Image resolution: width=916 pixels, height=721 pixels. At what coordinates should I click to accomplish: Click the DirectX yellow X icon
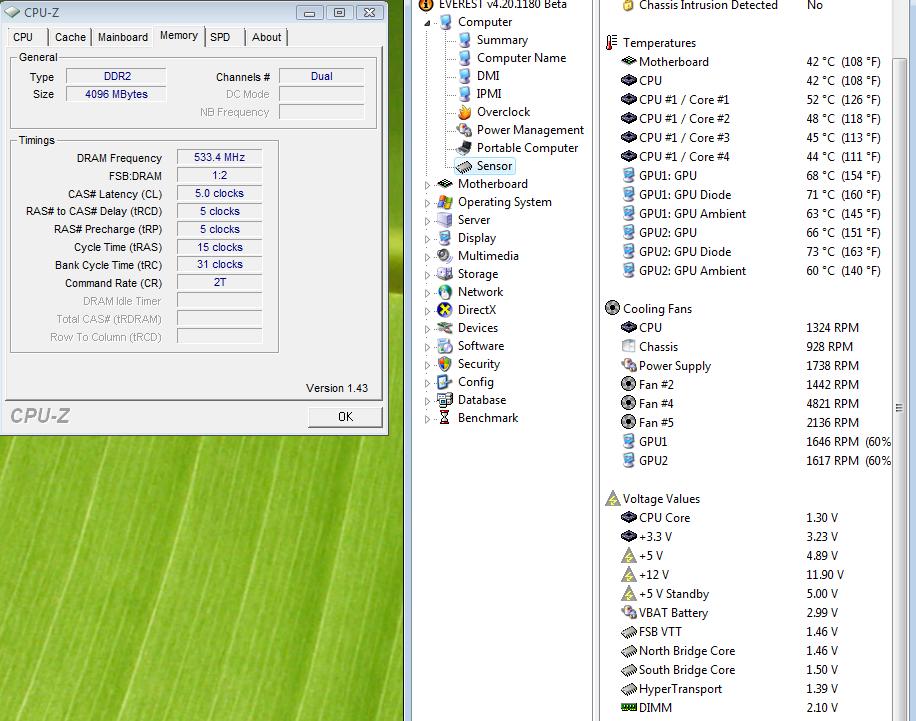click(445, 310)
